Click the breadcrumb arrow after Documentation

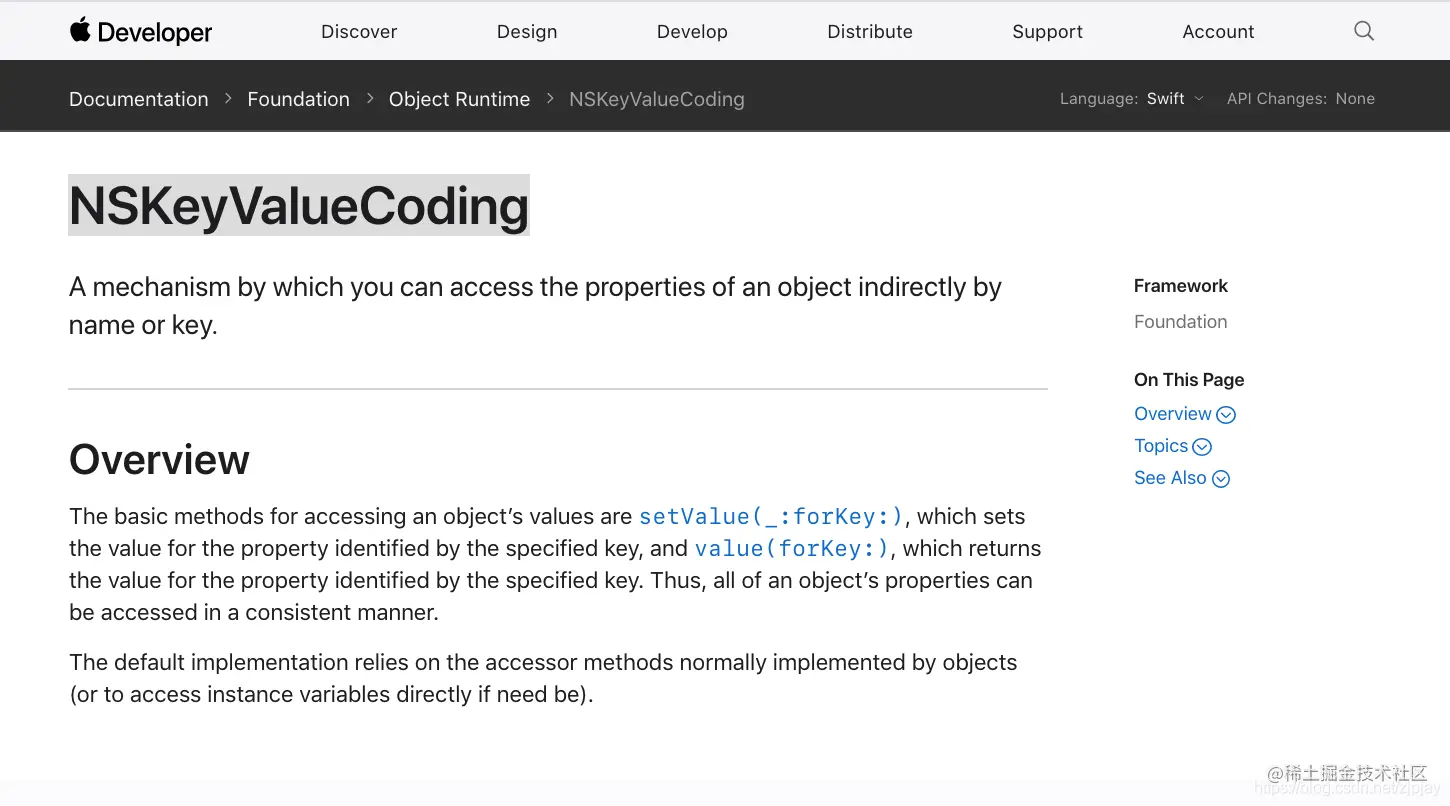[228, 98]
